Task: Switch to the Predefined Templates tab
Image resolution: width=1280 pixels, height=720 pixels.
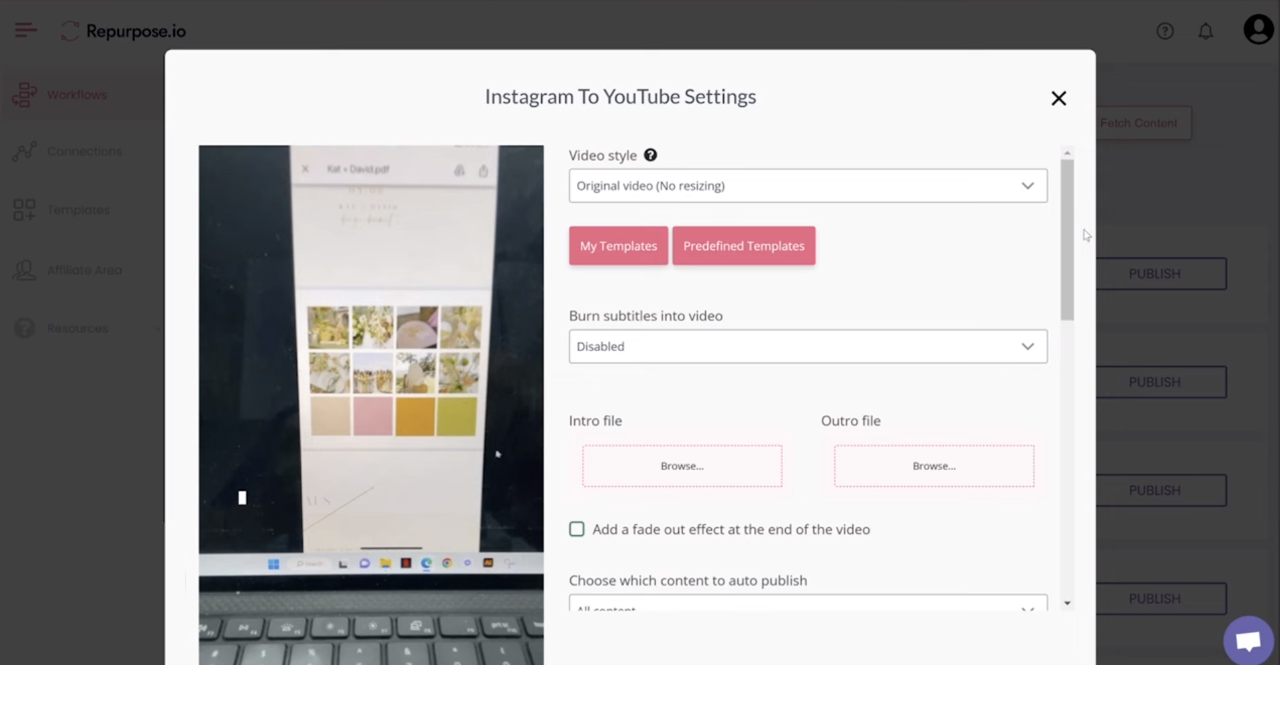Action: [743, 245]
